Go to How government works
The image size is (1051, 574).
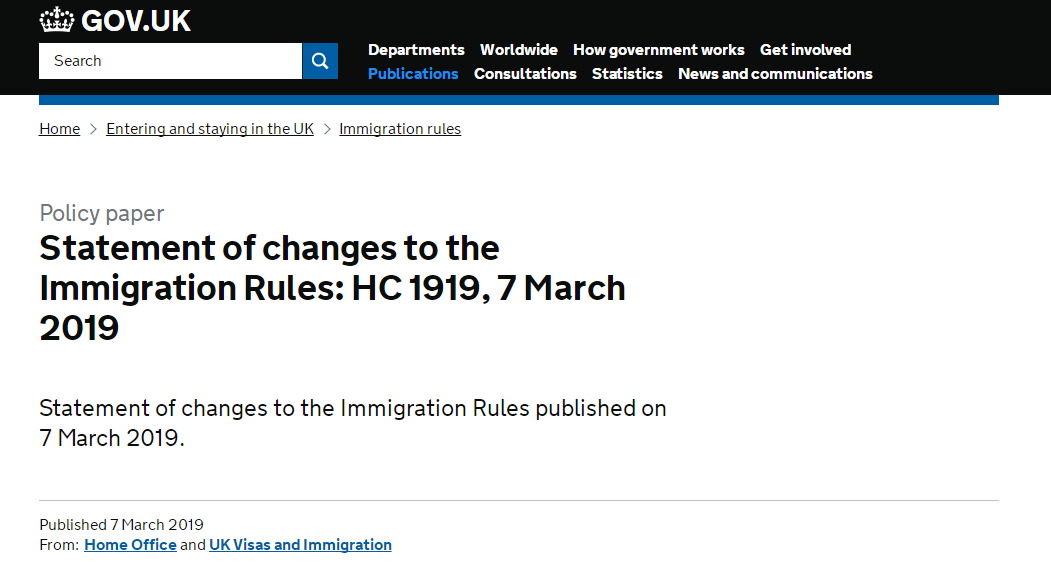click(x=658, y=50)
